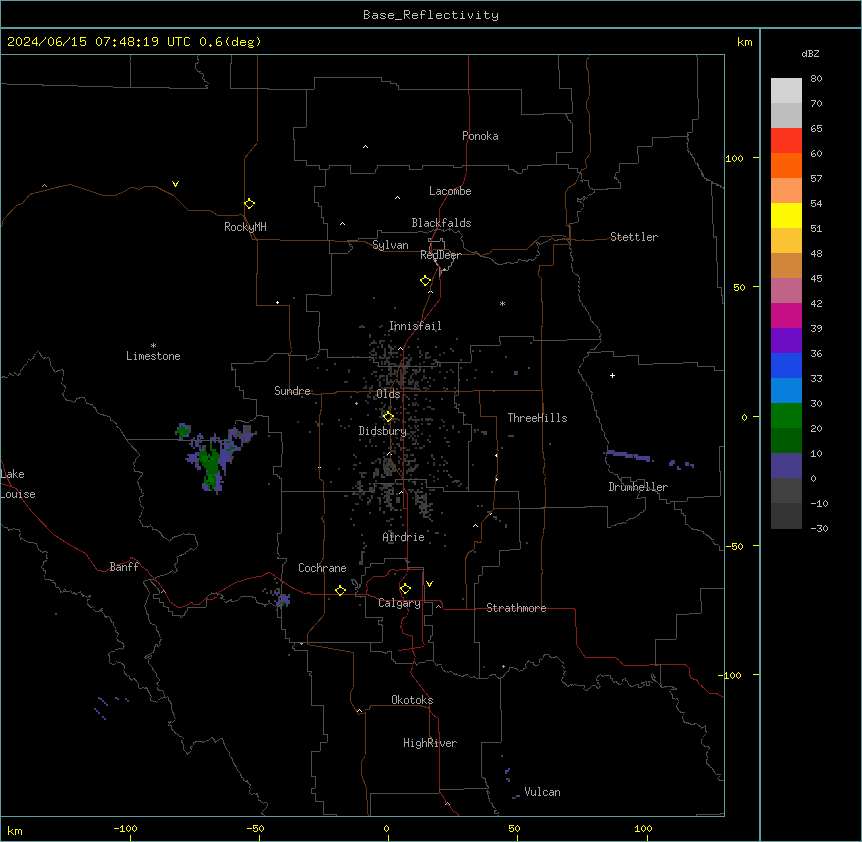Click the Vulcan label
Image resolution: width=862 pixels, height=842 pixels.
(542, 792)
